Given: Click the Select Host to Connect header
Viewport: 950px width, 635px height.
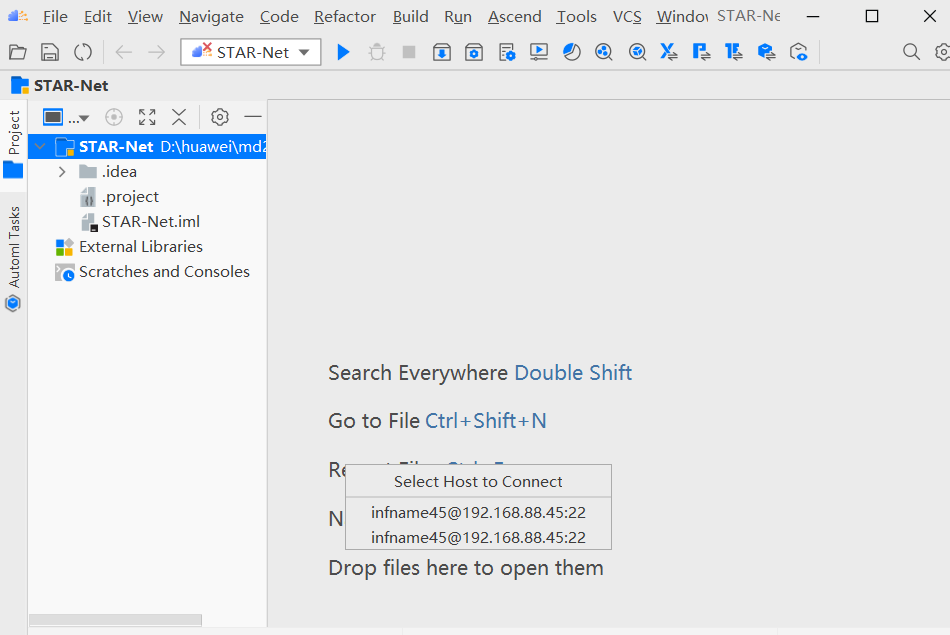Looking at the screenshot, I should 478,482.
